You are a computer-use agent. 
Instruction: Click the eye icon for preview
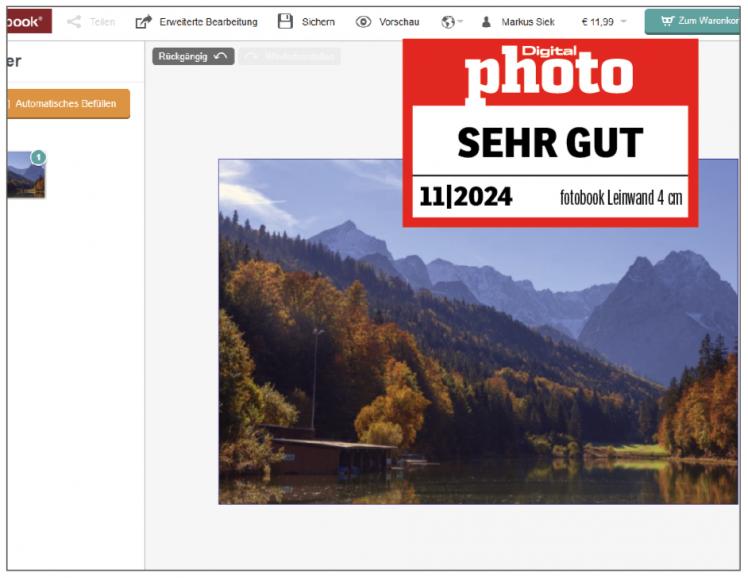click(x=363, y=21)
